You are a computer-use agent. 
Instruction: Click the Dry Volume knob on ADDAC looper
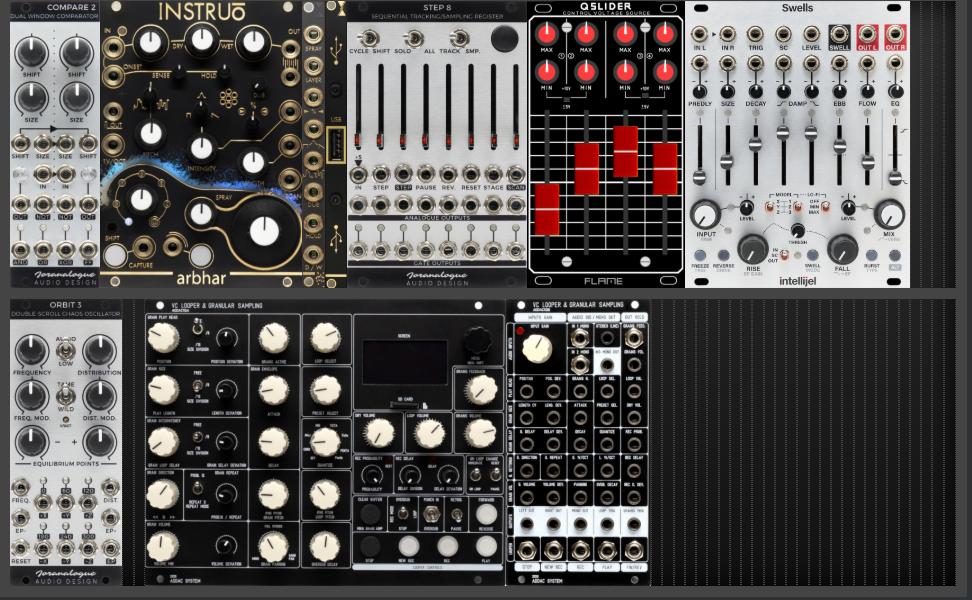pyautogui.click(x=379, y=433)
